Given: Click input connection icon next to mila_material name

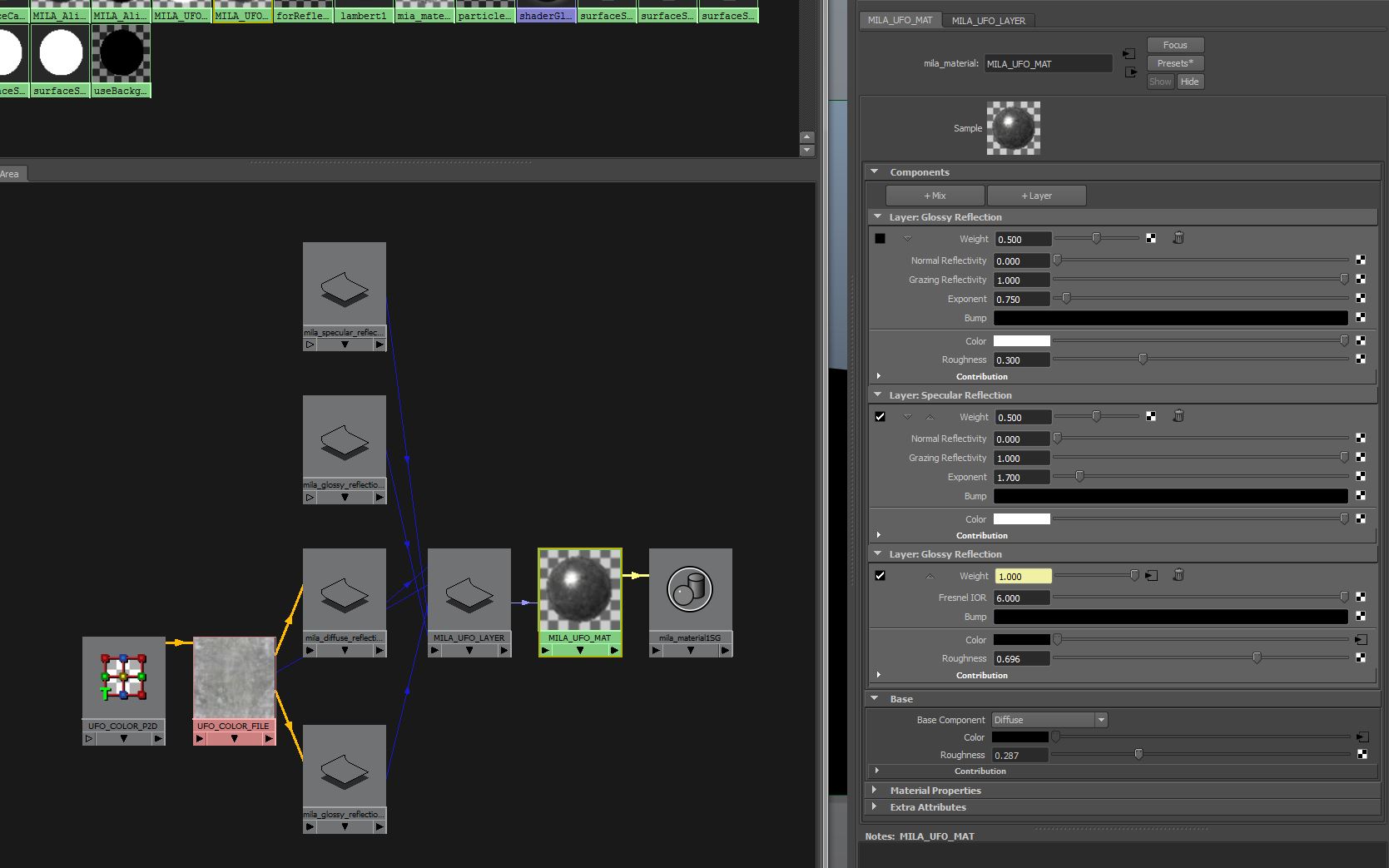Looking at the screenshot, I should (1129, 53).
